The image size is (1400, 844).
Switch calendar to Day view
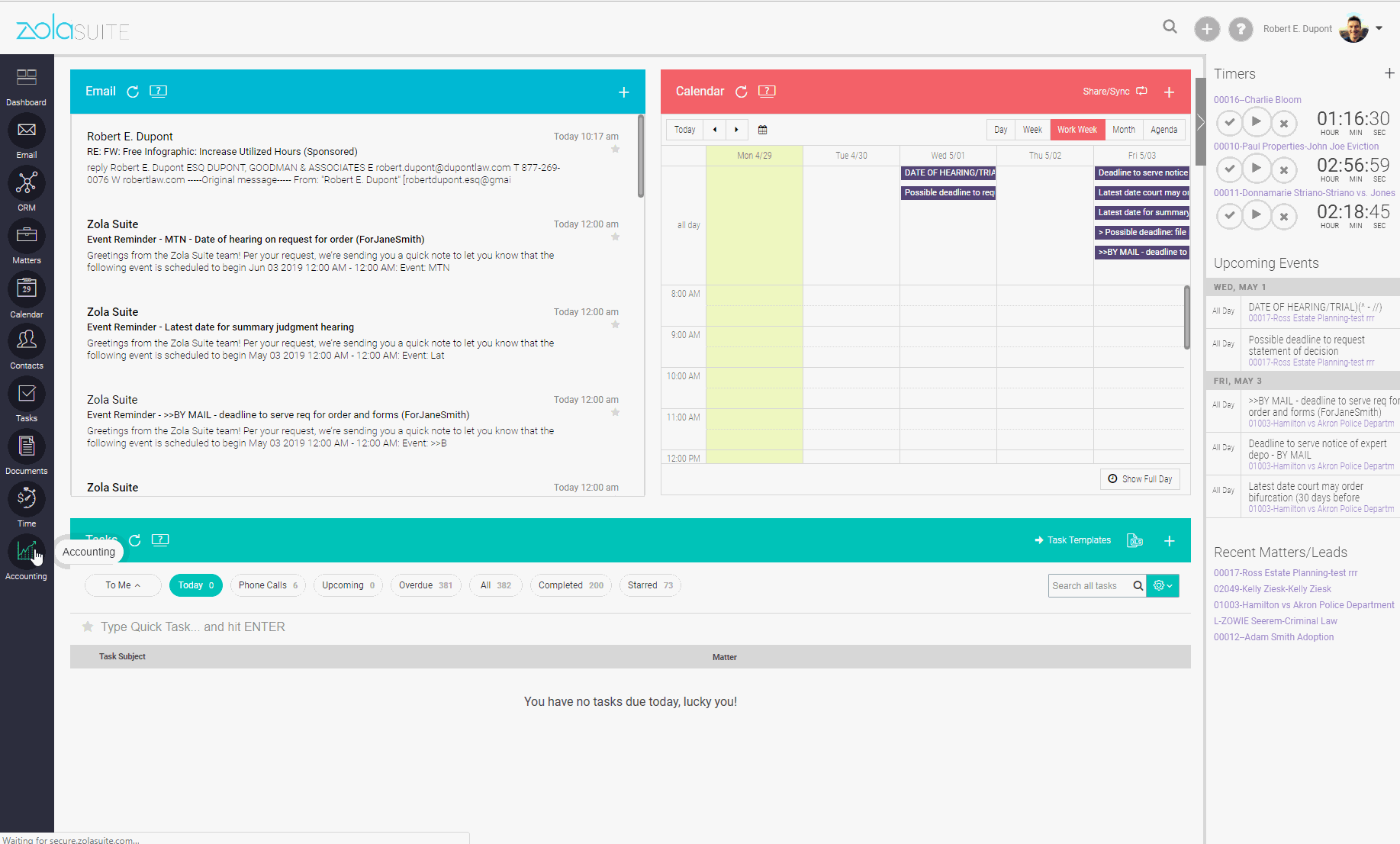[1001, 130]
